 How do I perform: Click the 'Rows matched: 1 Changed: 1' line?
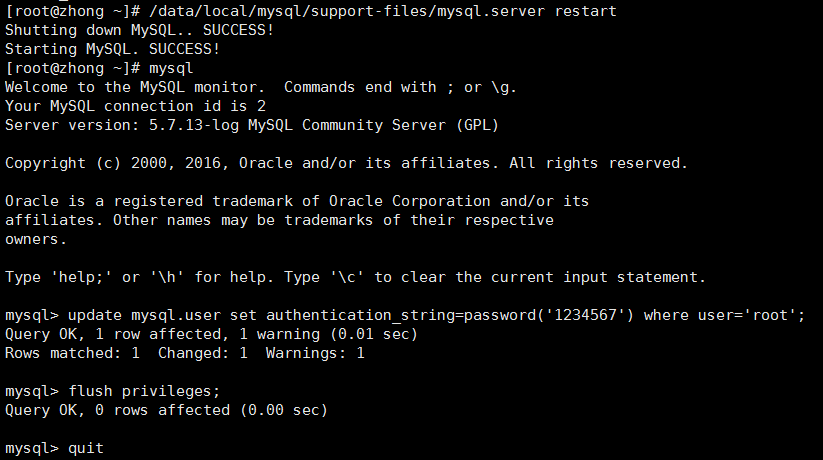click(185, 353)
